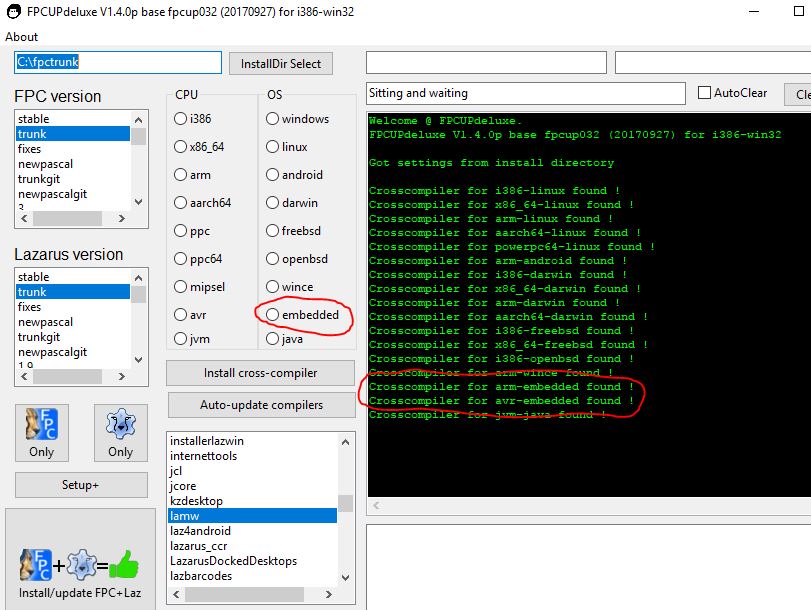Screen dimensions: 811x610
Task: Click module list scroll-up arrow
Action: point(346,442)
